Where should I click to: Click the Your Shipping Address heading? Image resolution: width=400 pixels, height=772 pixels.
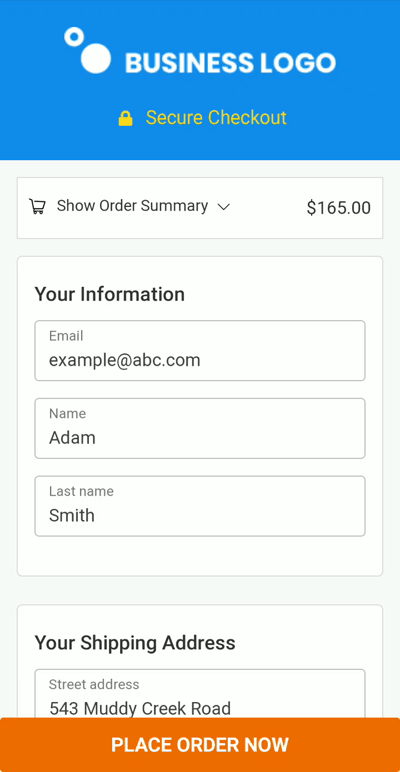(x=135, y=643)
